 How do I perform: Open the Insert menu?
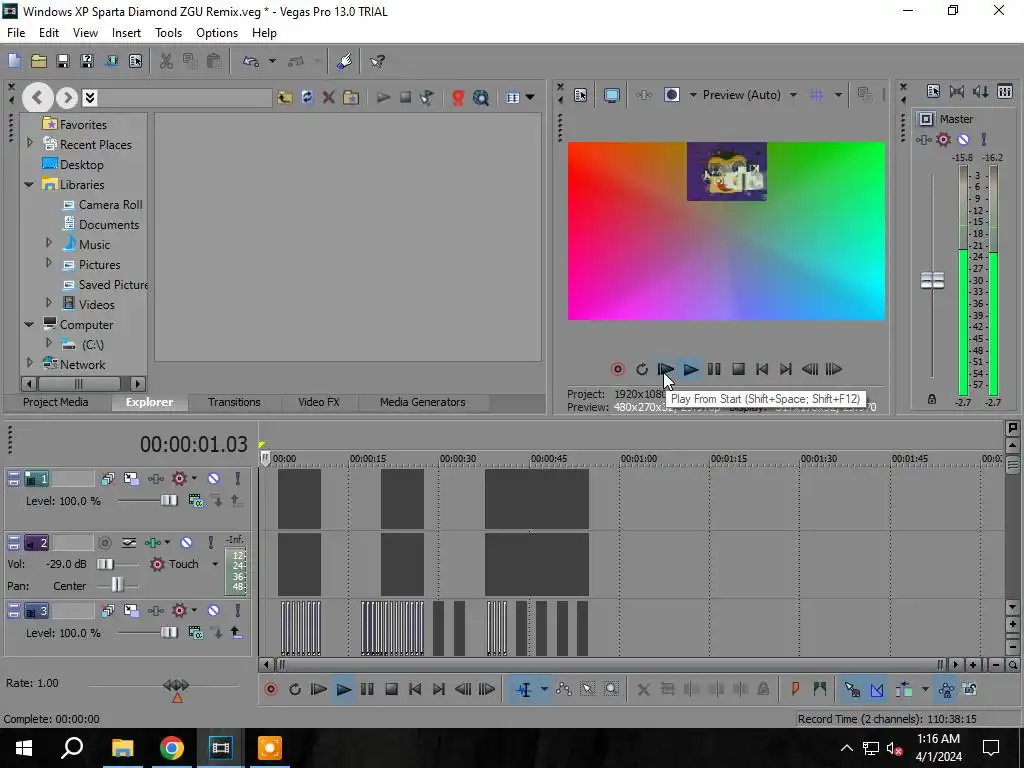click(x=126, y=33)
